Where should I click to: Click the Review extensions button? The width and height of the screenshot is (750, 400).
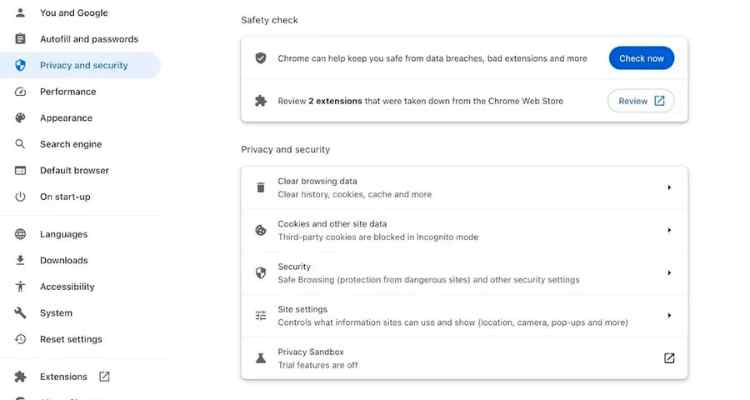(x=640, y=101)
